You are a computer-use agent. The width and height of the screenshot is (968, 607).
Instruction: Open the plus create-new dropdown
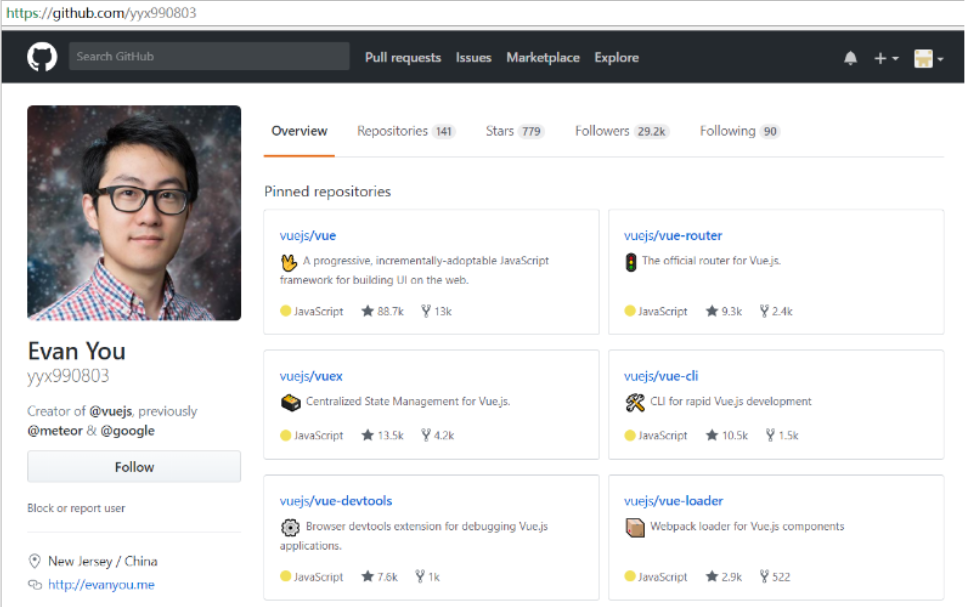tap(886, 58)
